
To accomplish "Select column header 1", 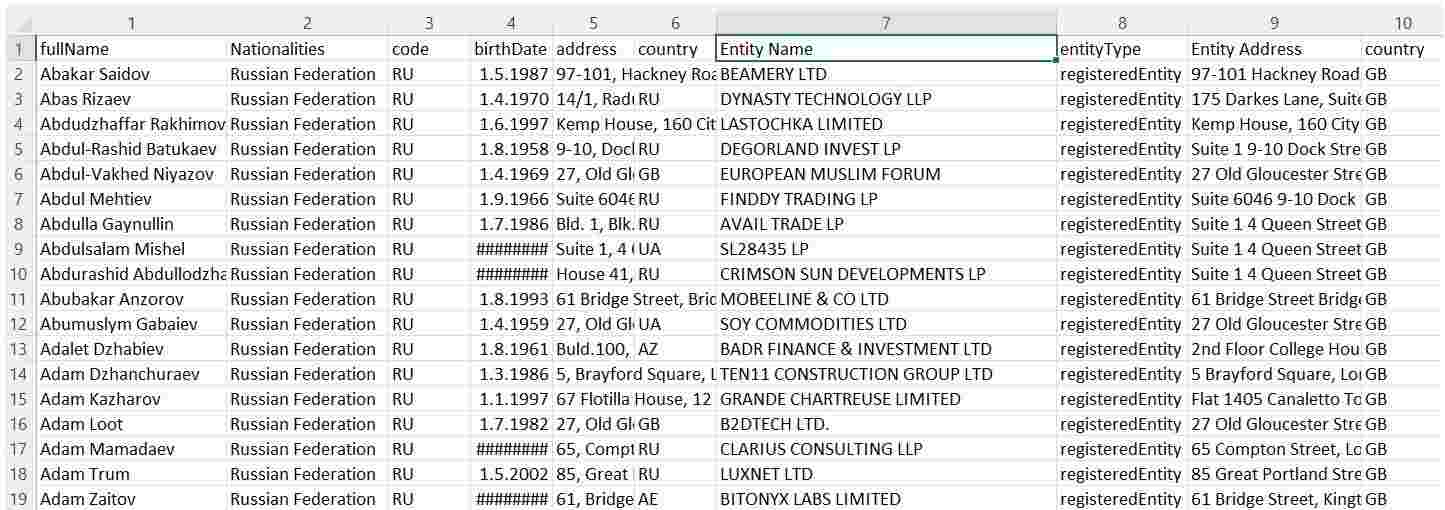I will 131,23.
